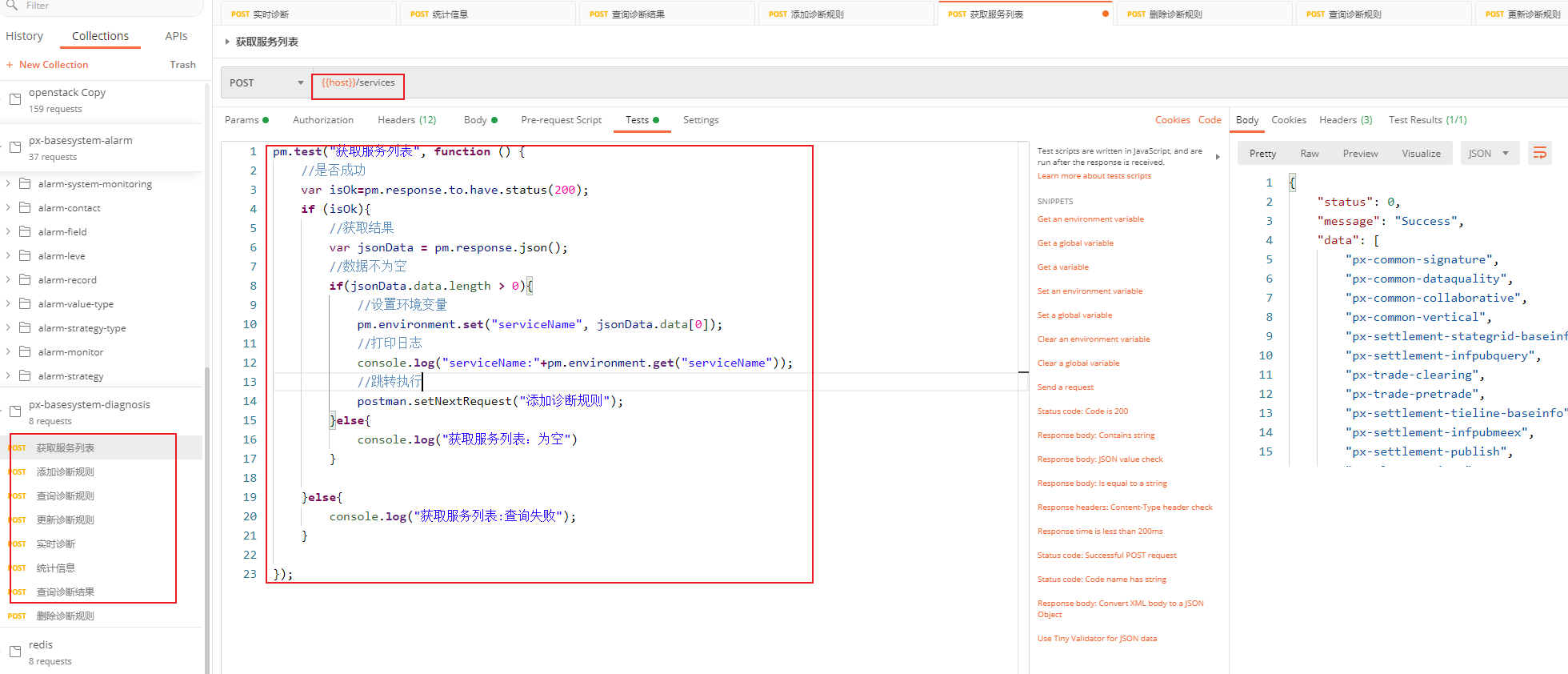1568x674 pixels.
Task: Click the plus icon for New Collection
Action: coord(10,65)
